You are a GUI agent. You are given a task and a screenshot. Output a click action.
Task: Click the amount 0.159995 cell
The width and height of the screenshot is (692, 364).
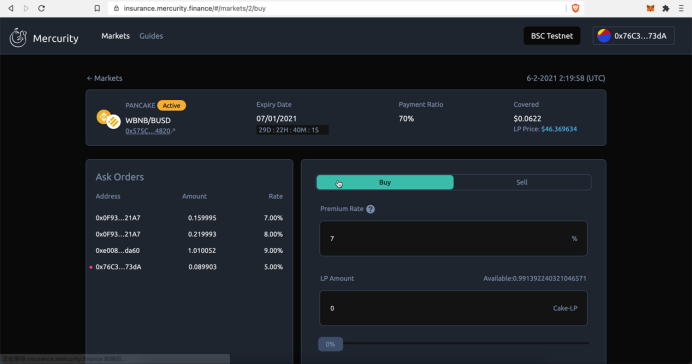(202, 218)
